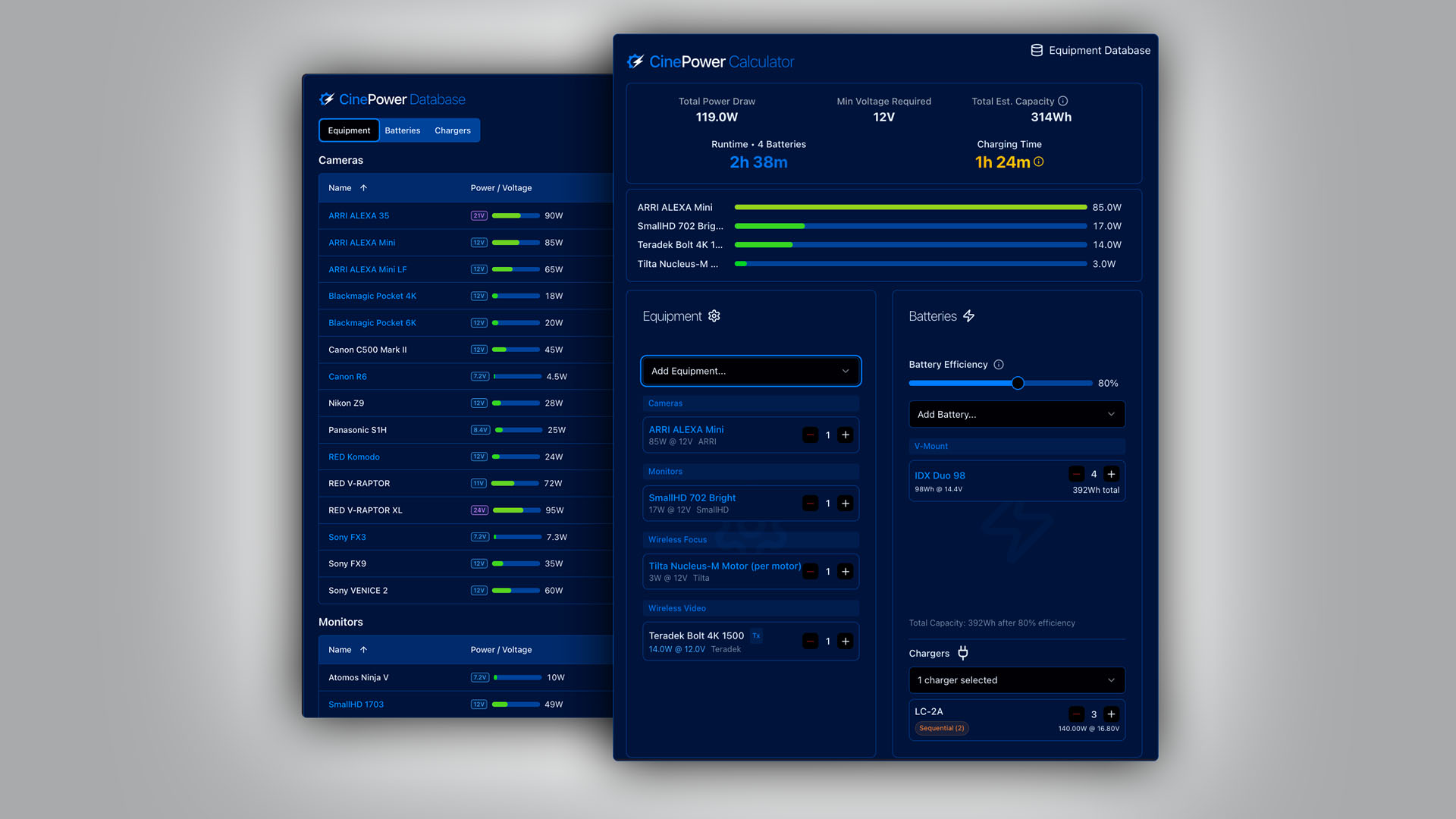Click Power / Voltage header in Monitors table
Viewport: 1456px width, 819px height.
(501, 650)
